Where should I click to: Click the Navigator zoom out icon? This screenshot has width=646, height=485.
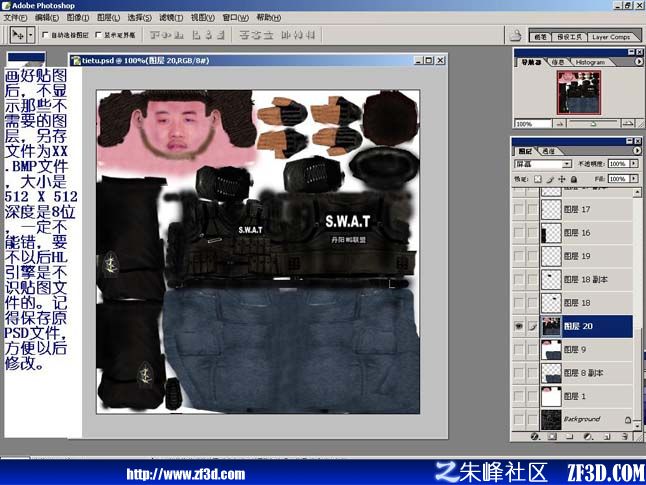click(559, 124)
